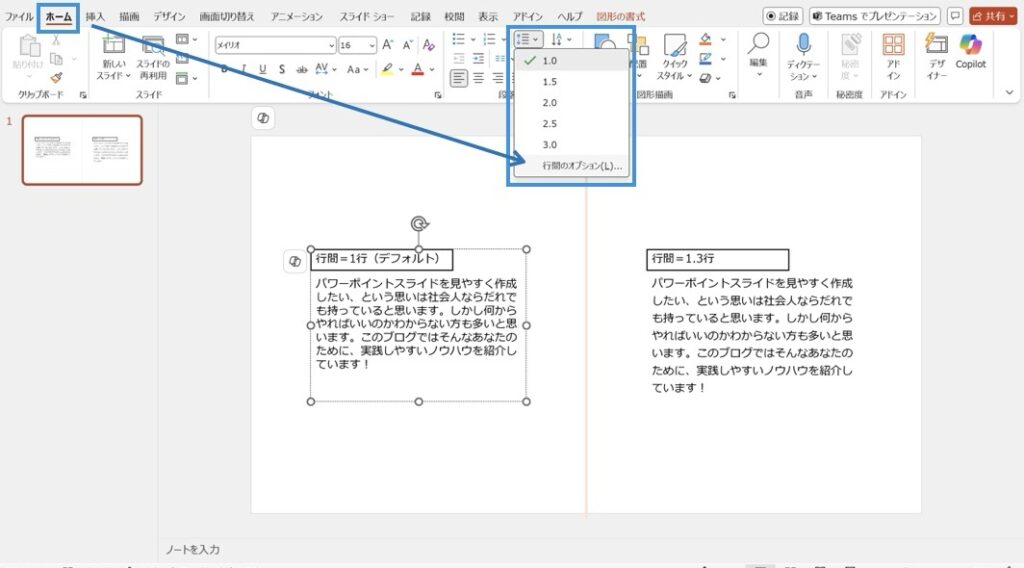Decrease the list indent level

459,59
